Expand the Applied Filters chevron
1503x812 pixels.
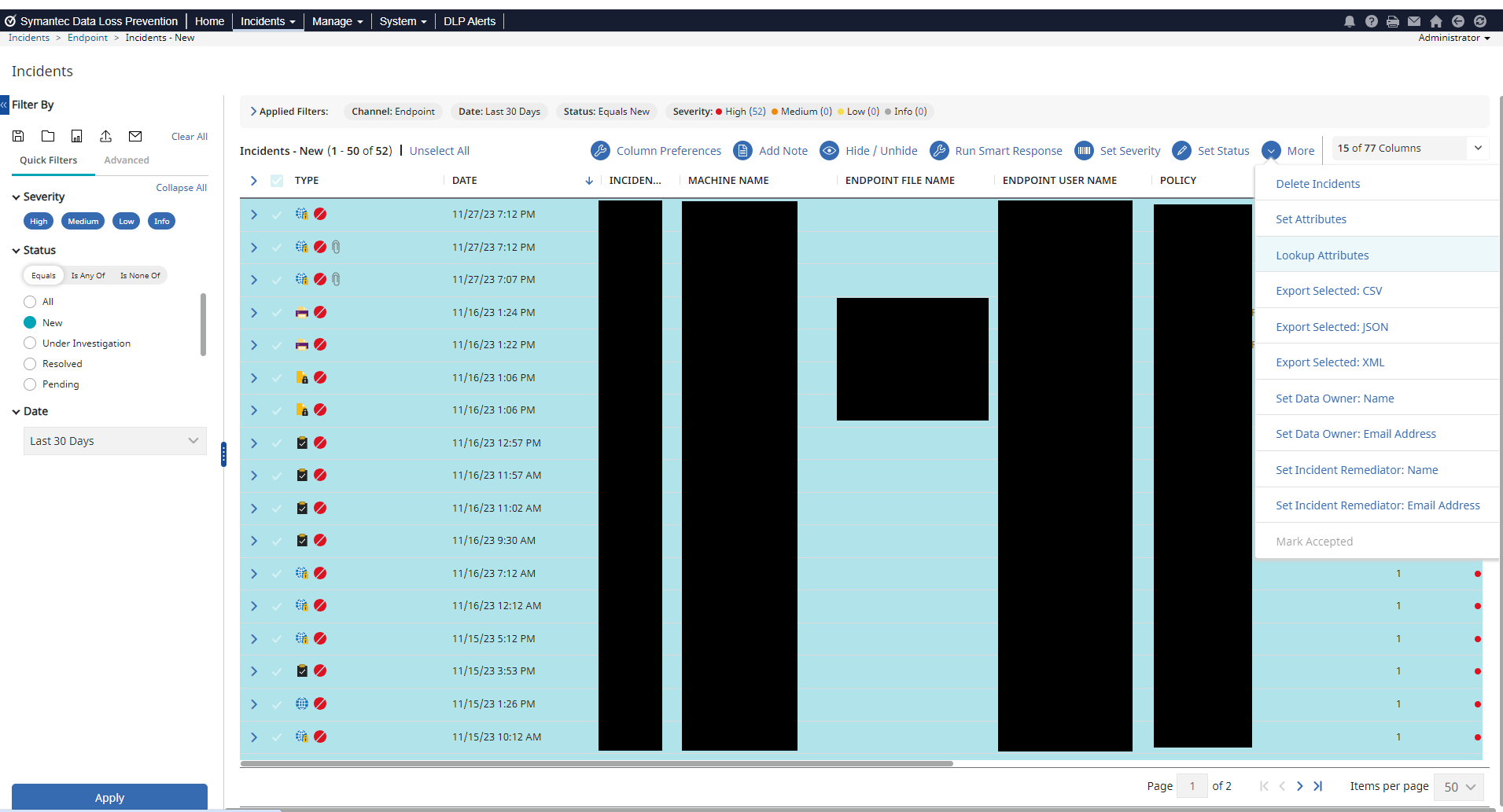(x=253, y=112)
